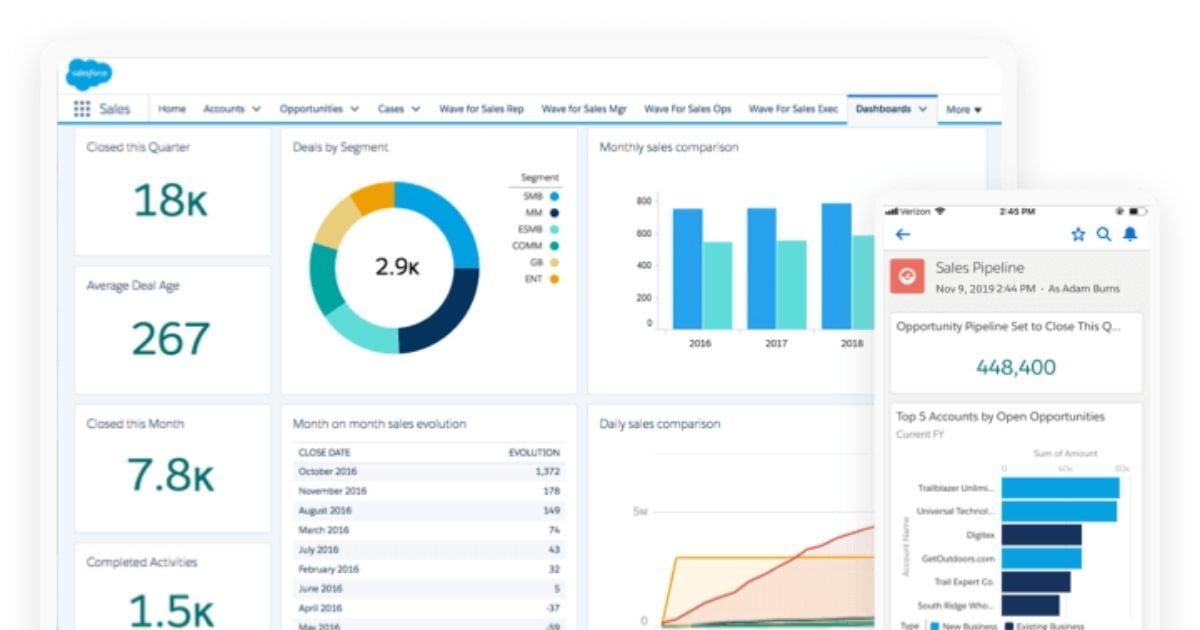Click the 1,372 evolution value
Screen dimensions: 1200x630
(x=547, y=471)
